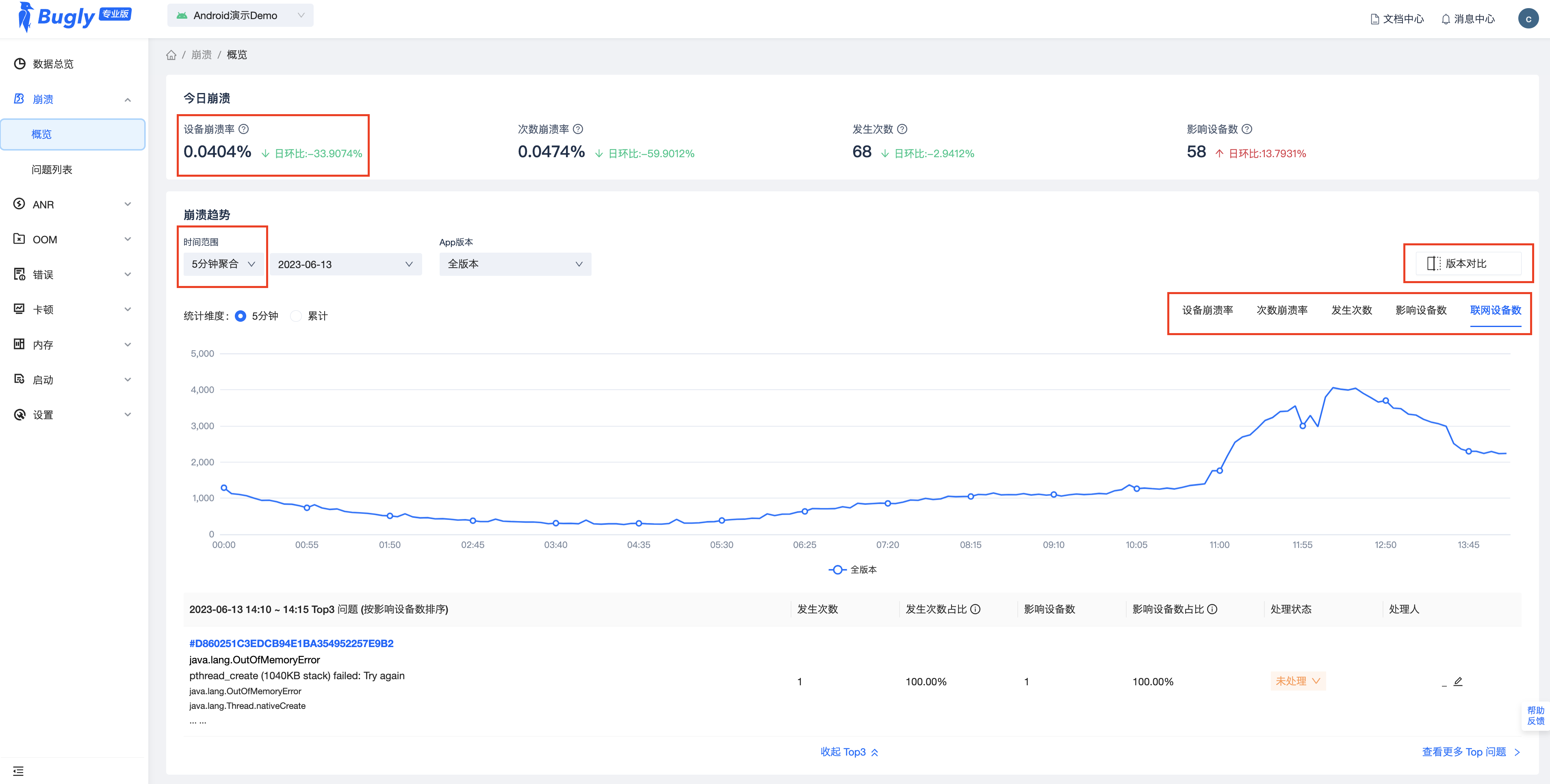Click the collapse sidebar menu icon
This screenshot has height=784, width=1550.
18,771
